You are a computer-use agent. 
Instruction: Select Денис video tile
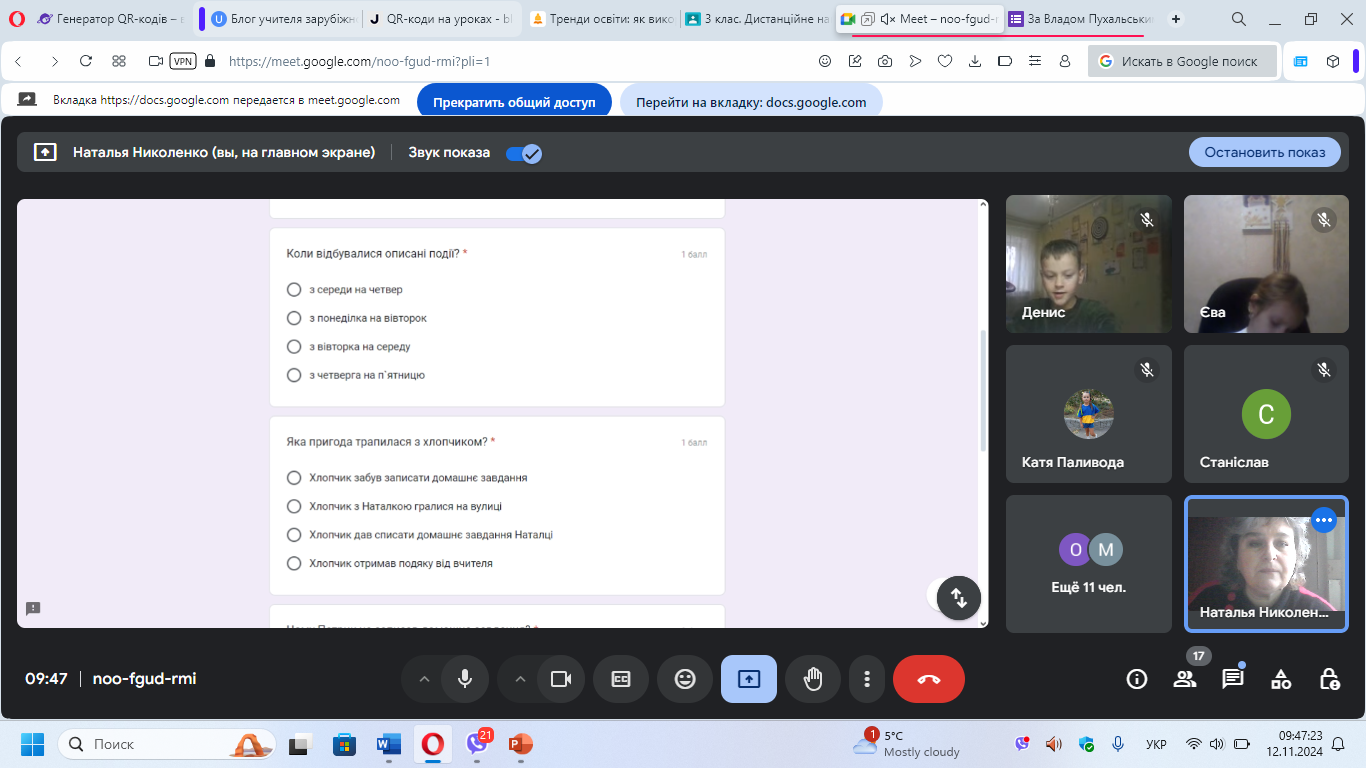(x=1089, y=264)
